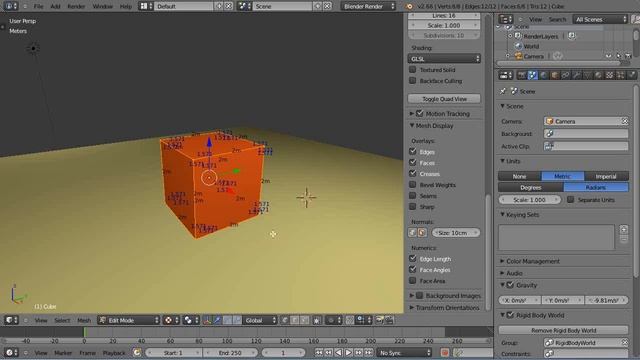Open the Physics tab icon
The height and width of the screenshot is (360, 640).
(x=631, y=75)
